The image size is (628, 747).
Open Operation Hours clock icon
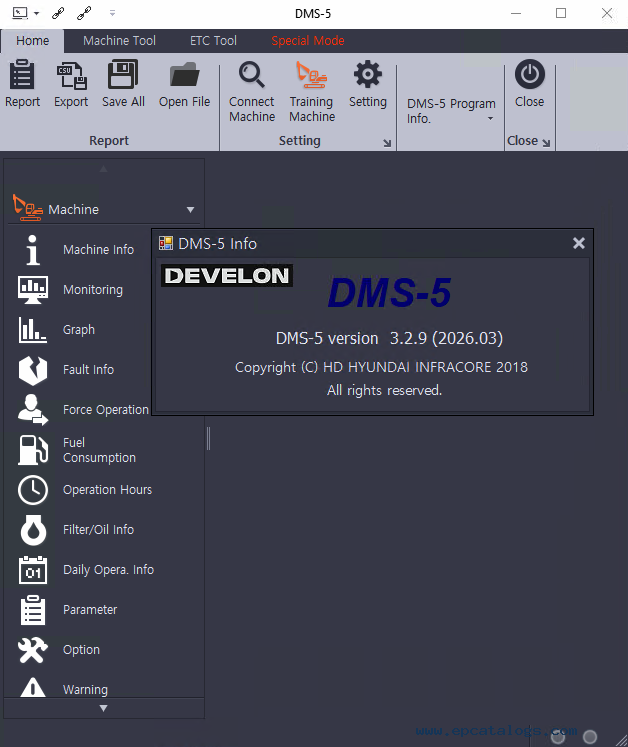click(x=32, y=490)
